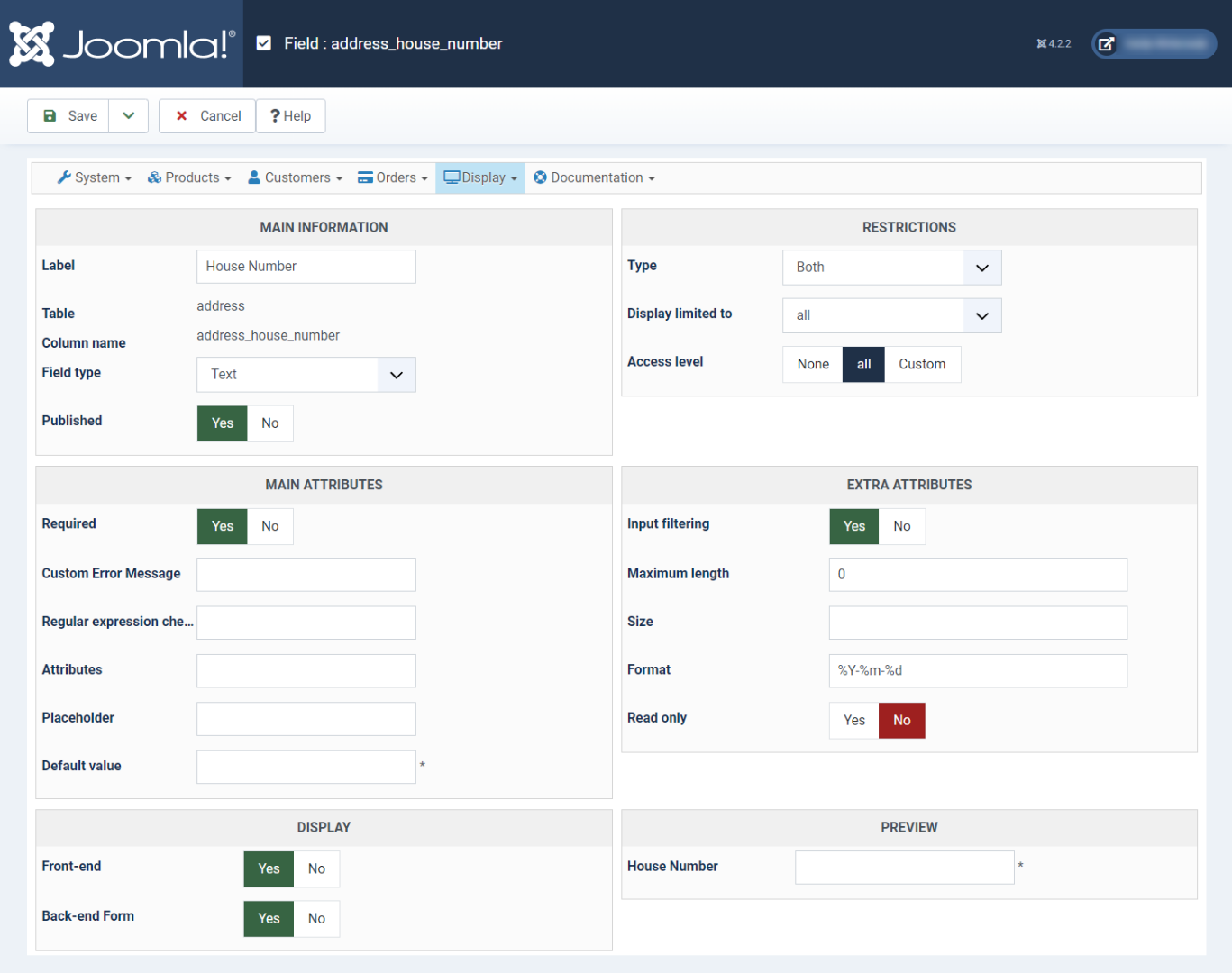Screen dimensions: 1232x973
Task: Open the Documentation menu
Action: pyautogui.click(x=594, y=177)
